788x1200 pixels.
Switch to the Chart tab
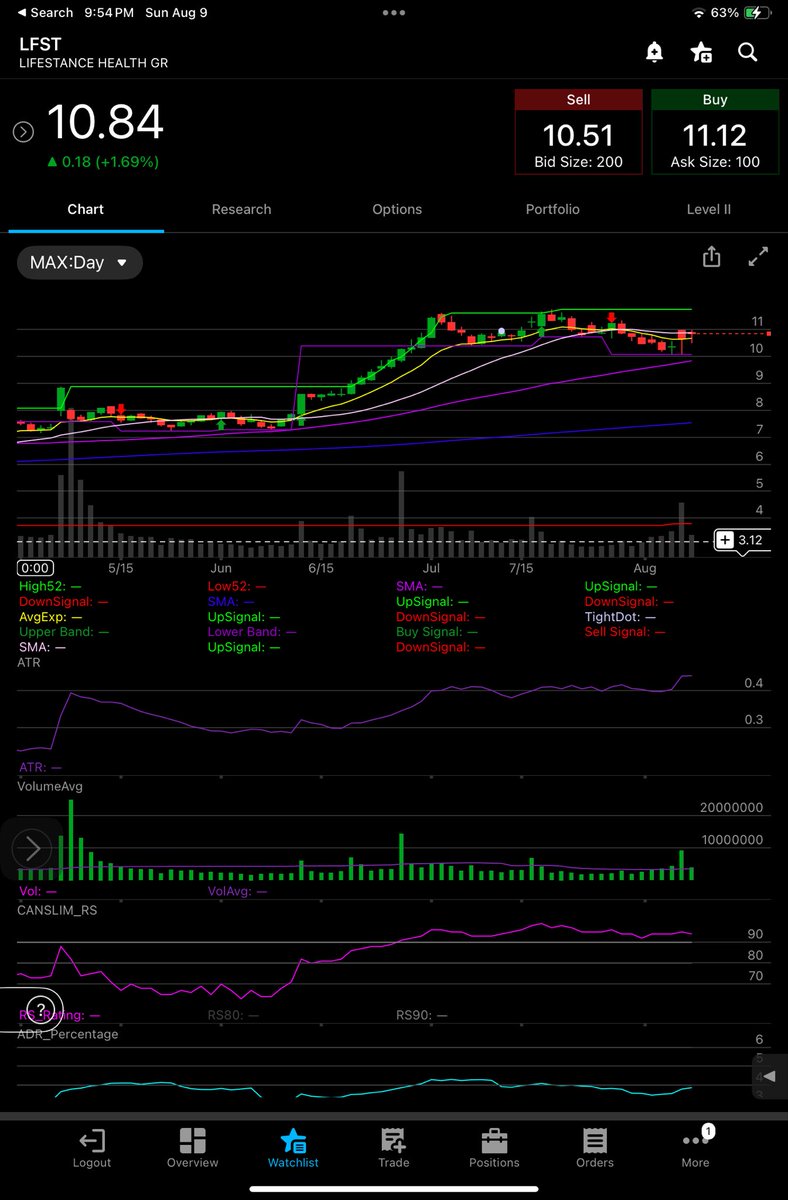tap(85, 209)
